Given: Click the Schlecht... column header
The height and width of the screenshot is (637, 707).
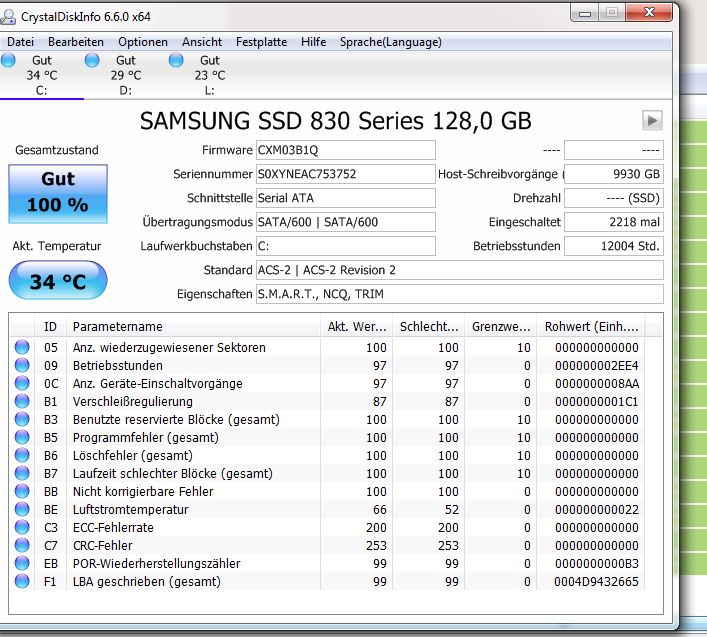Looking at the screenshot, I should click(x=428, y=326).
